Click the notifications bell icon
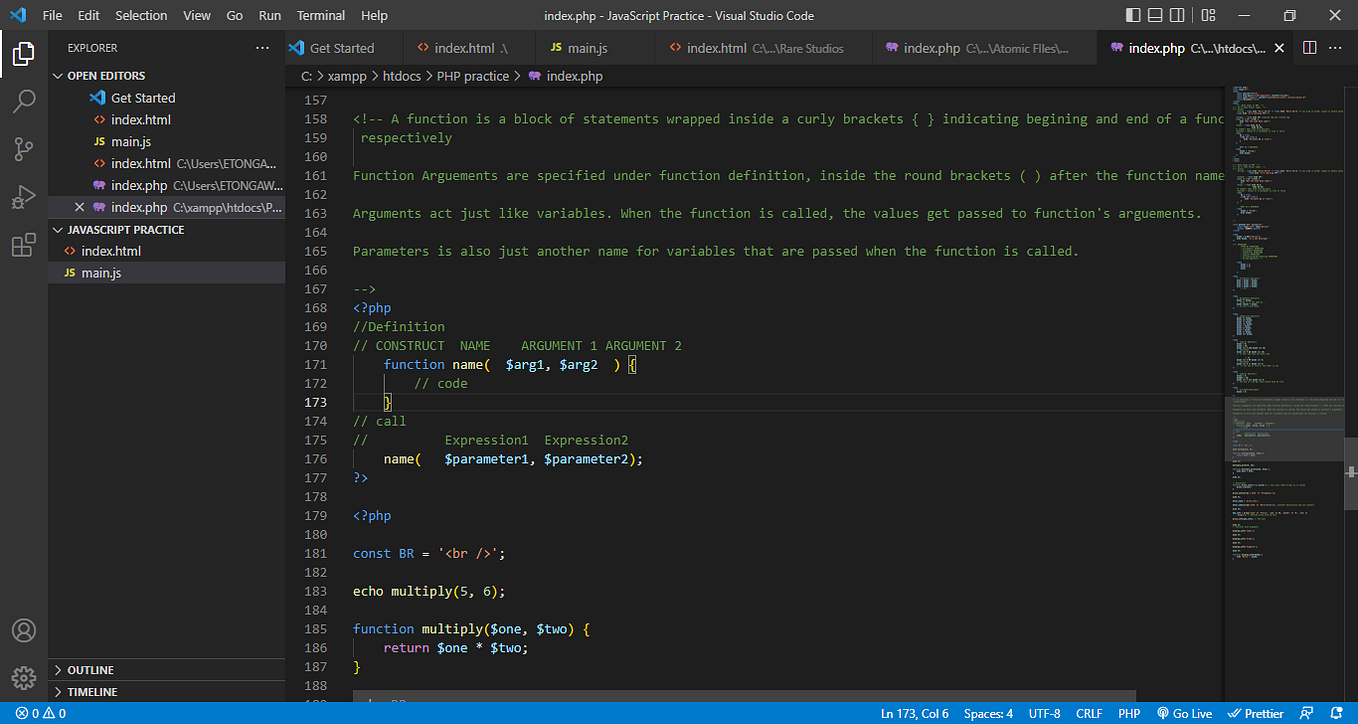This screenshot has height=724, width=1358. point(1337,713)
